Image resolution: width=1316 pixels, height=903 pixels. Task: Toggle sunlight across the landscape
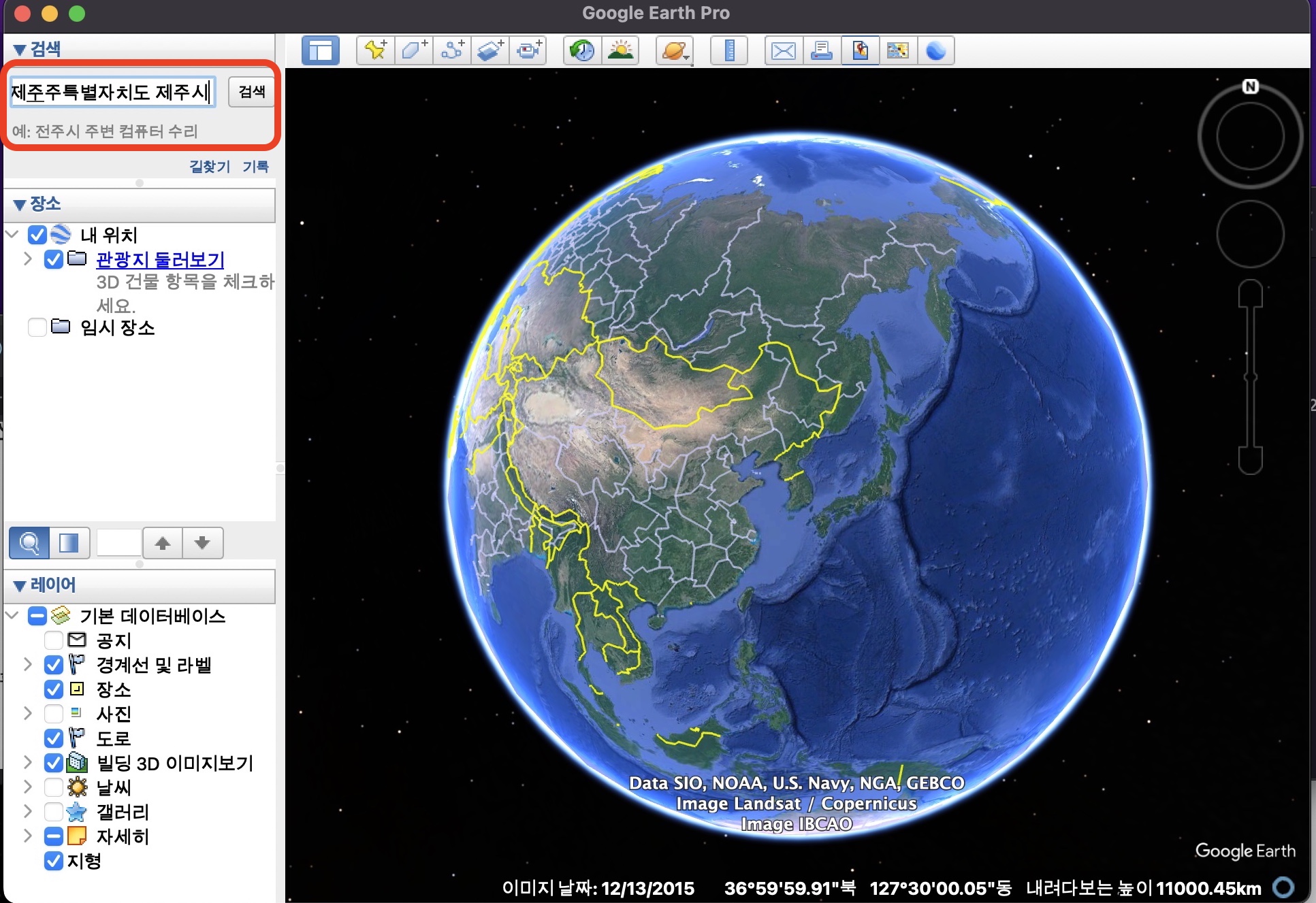pyautogui.click(x=620, y=50)
